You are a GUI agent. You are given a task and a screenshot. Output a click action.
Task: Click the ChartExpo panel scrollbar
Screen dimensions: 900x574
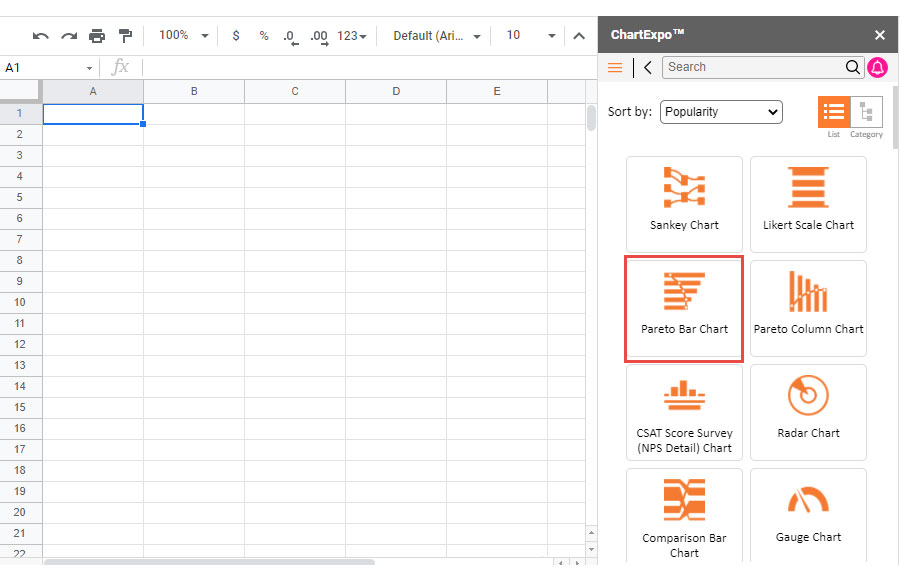point(895,118)
